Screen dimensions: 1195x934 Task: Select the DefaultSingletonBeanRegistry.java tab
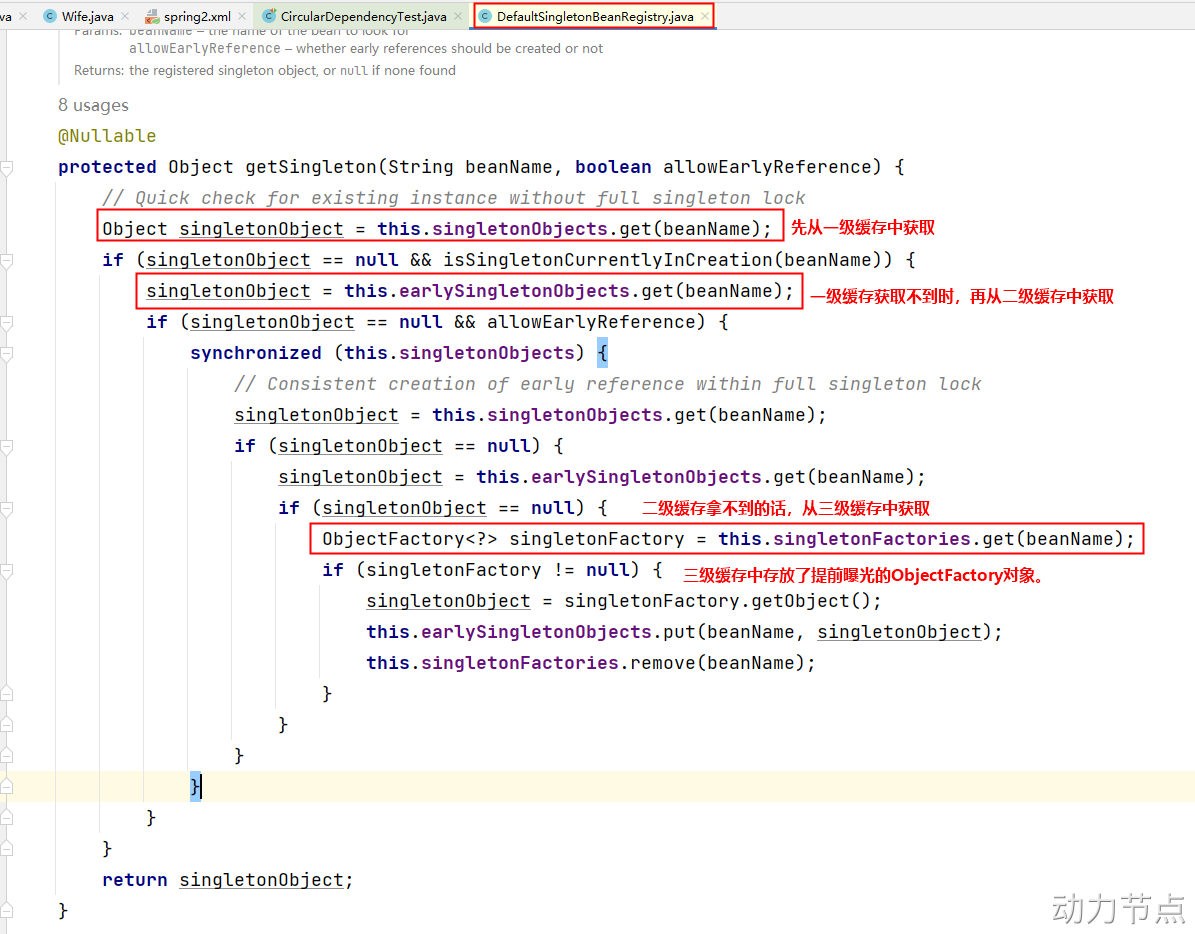click(594, 16)
